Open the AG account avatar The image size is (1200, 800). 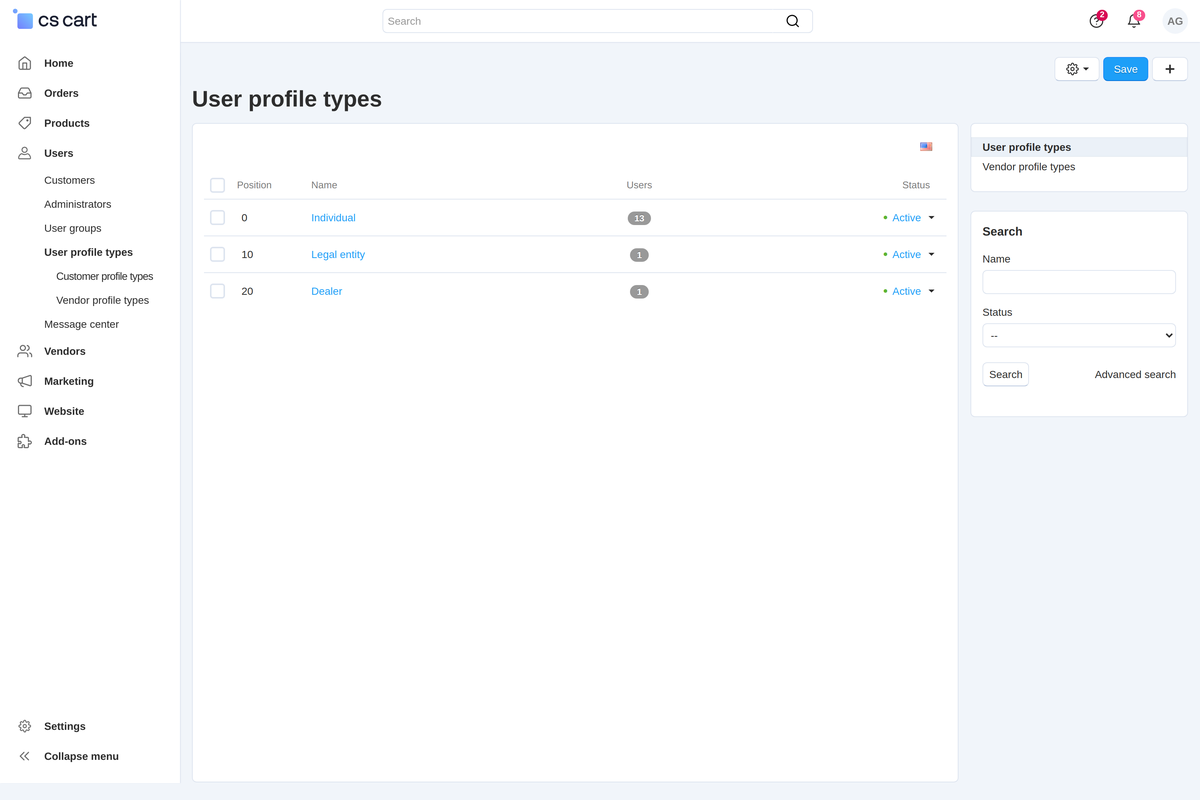[1175, 21]
